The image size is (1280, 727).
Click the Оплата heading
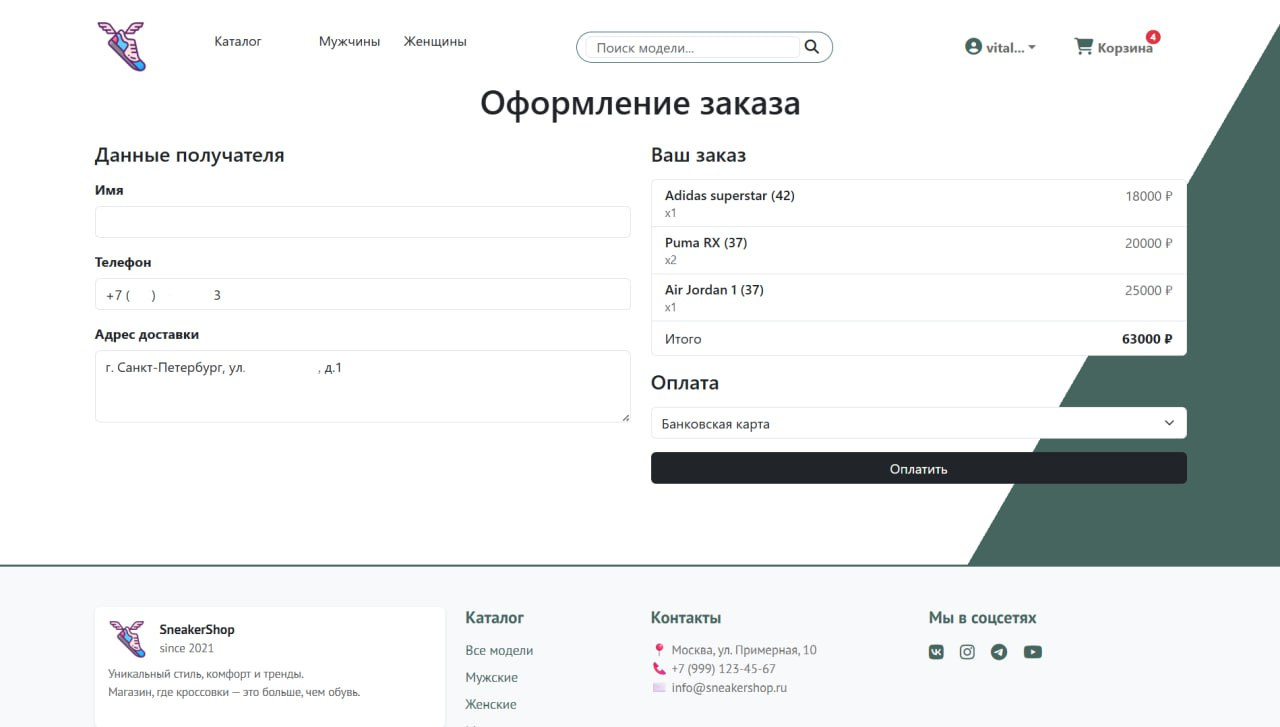tap(685, 383)
